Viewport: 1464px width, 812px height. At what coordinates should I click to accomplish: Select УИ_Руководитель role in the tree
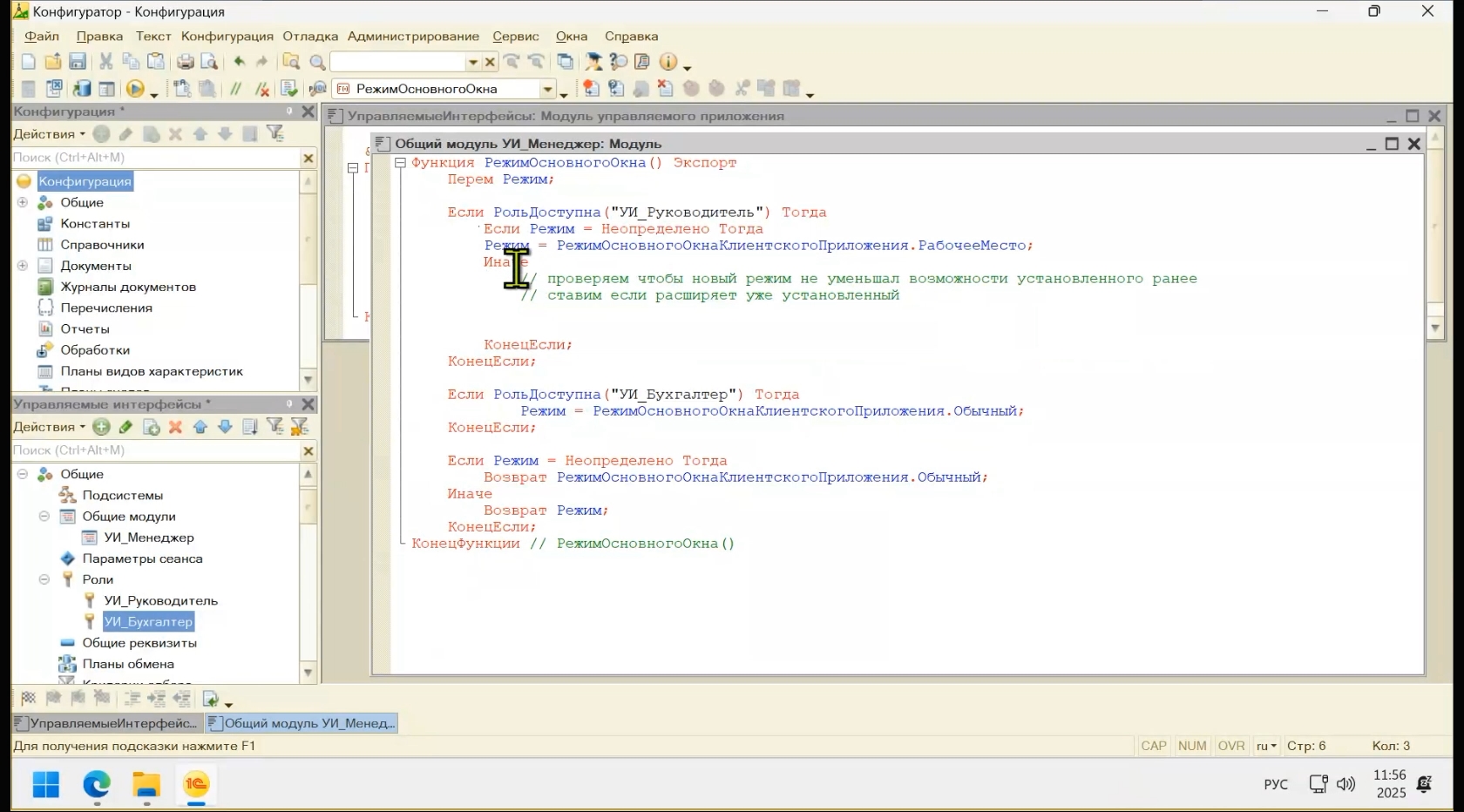[160, 600]
